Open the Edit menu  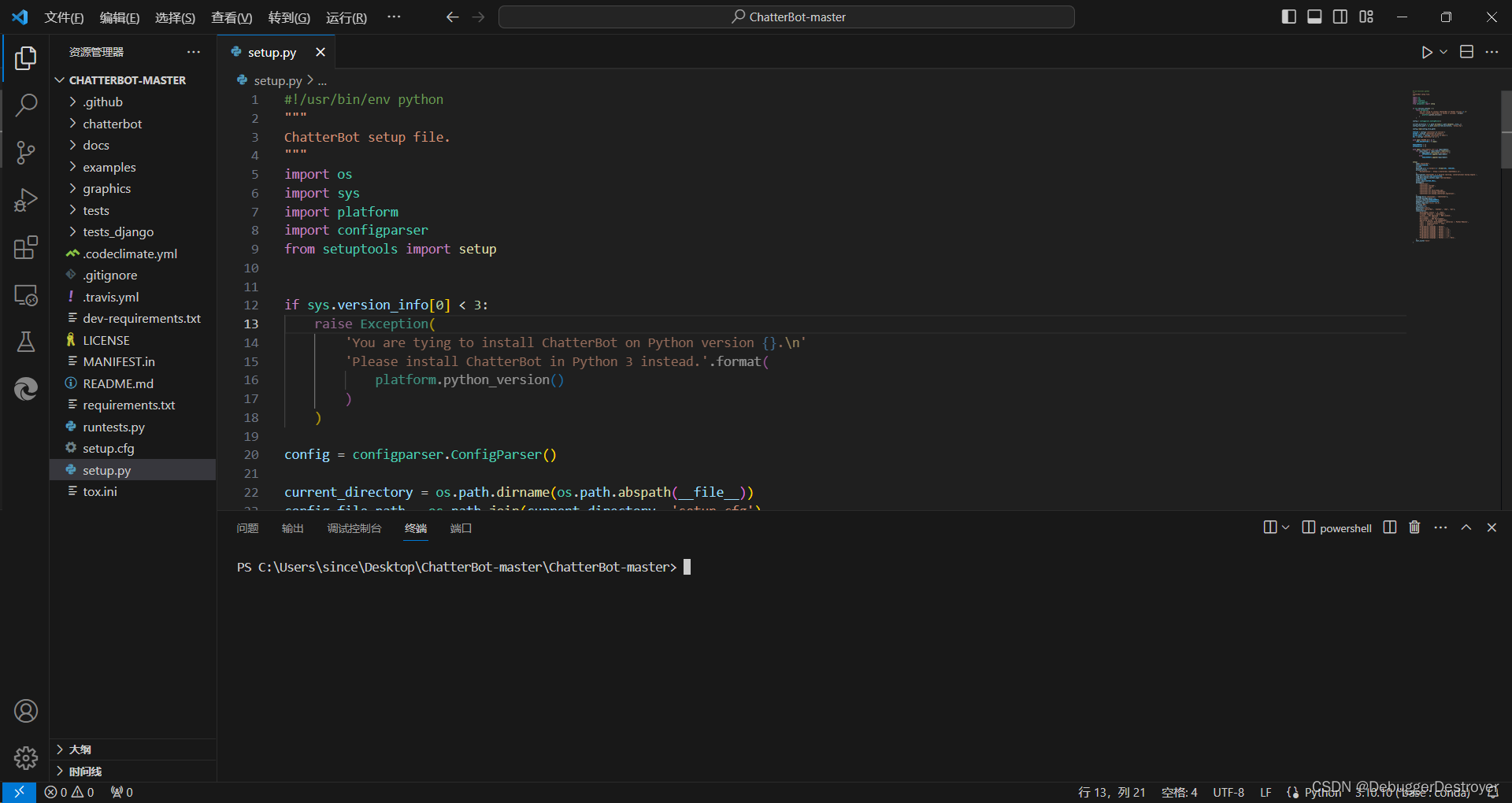click(119, 17)
